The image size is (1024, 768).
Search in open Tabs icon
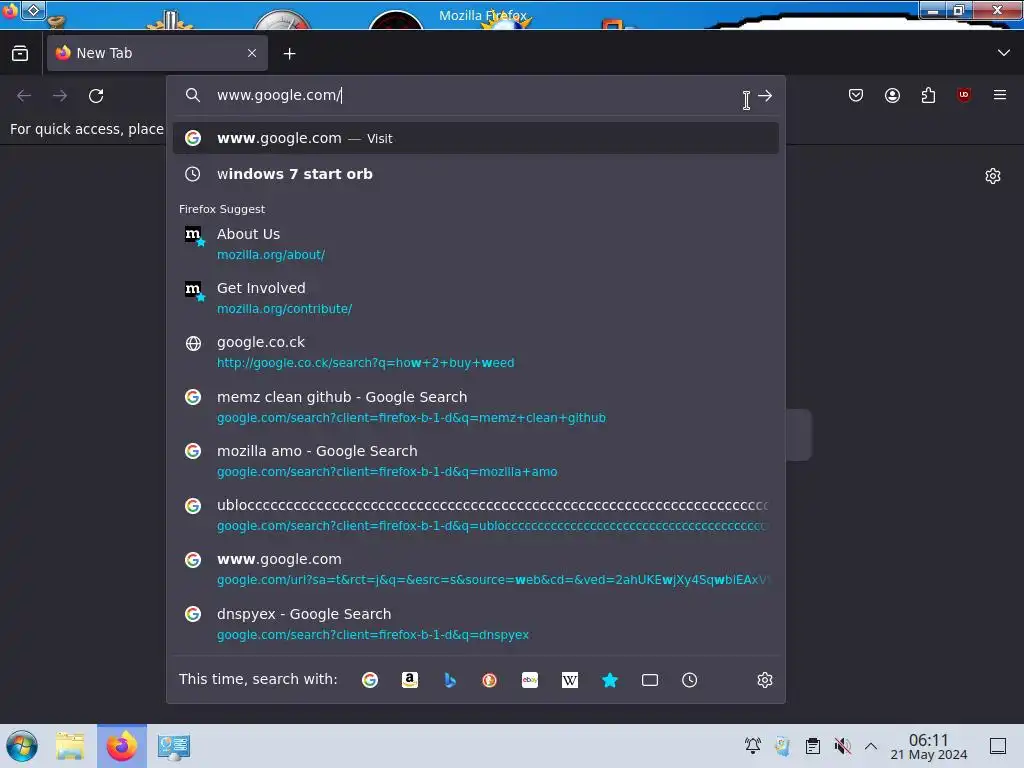[x=650, y=680]
